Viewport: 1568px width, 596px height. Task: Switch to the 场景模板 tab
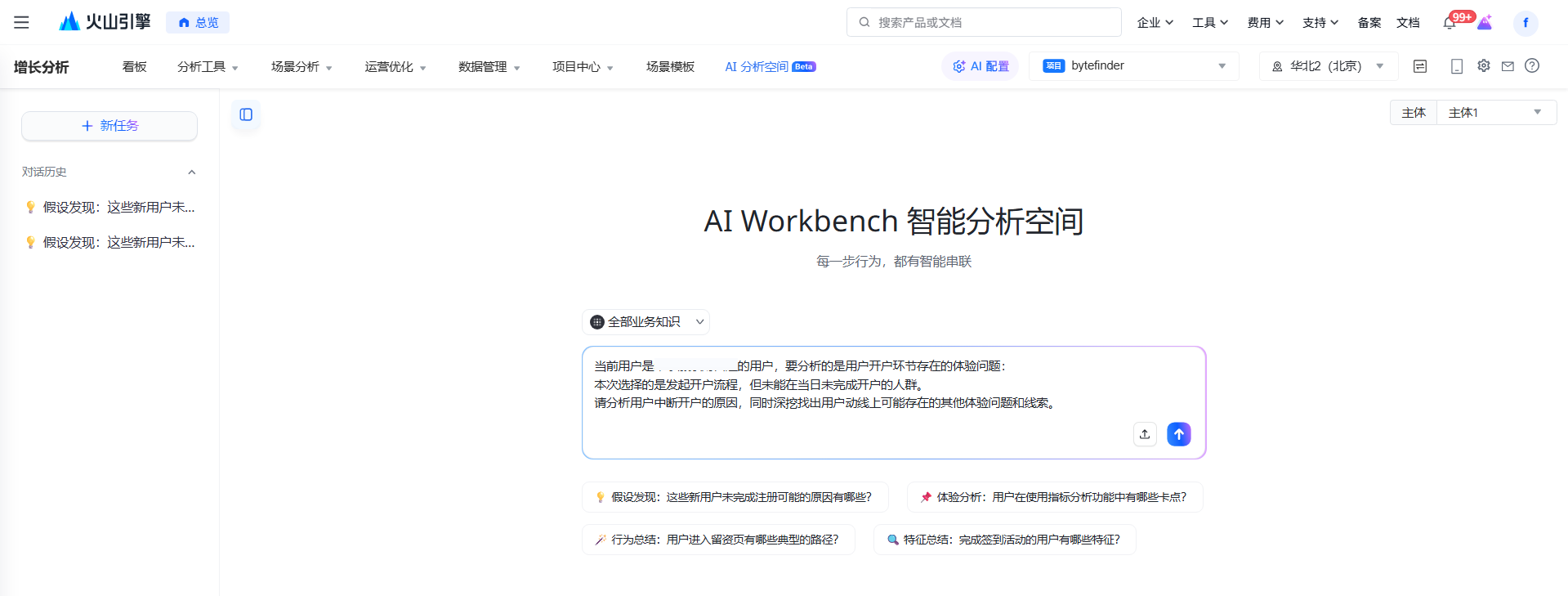[x=670, y=67]
